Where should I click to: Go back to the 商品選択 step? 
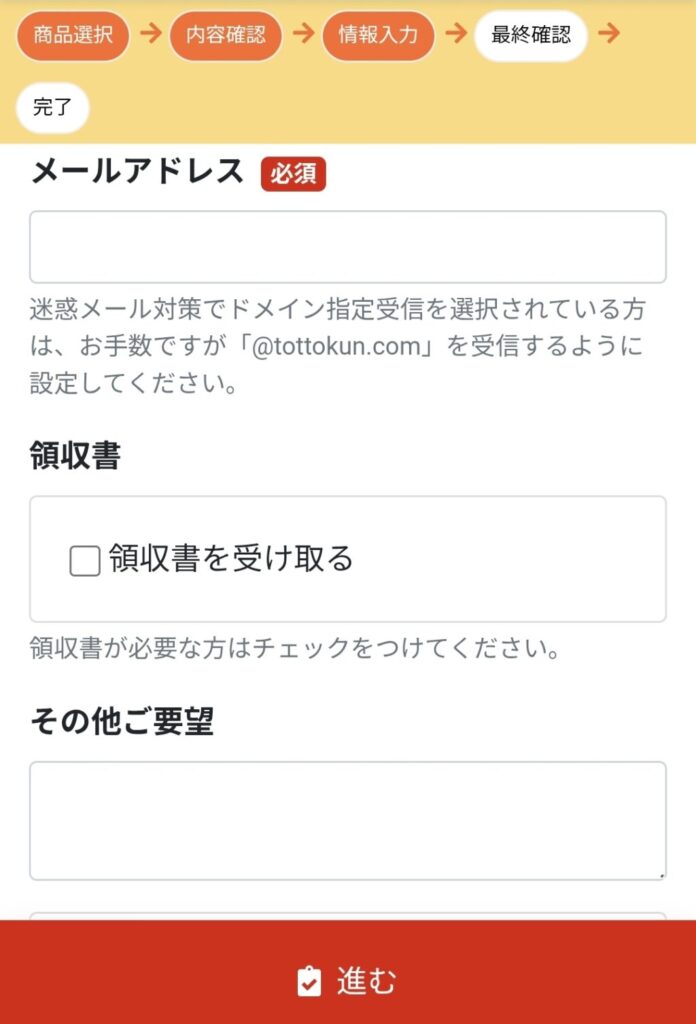pos(73,36)
